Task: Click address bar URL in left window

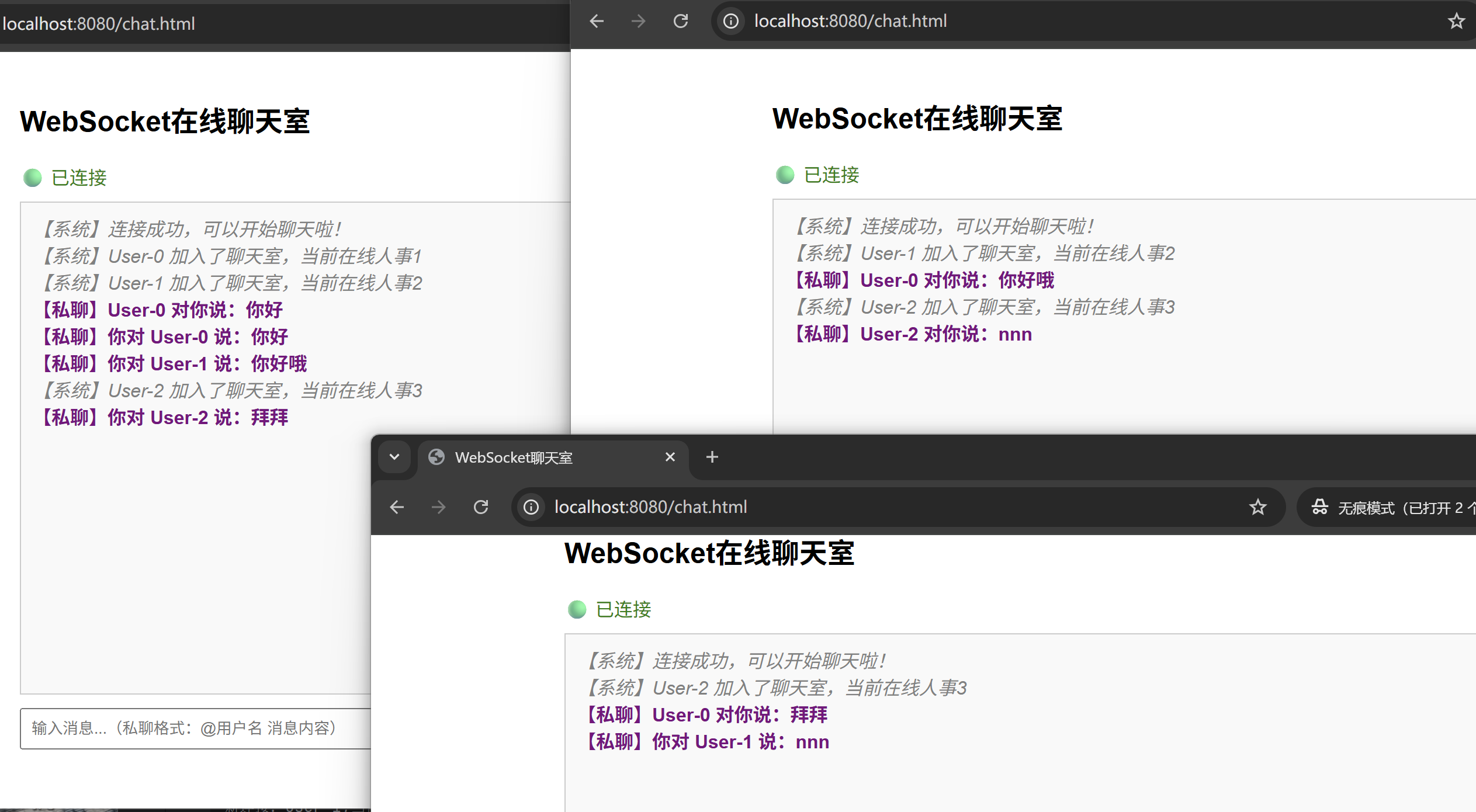Action: click(98, 24)
